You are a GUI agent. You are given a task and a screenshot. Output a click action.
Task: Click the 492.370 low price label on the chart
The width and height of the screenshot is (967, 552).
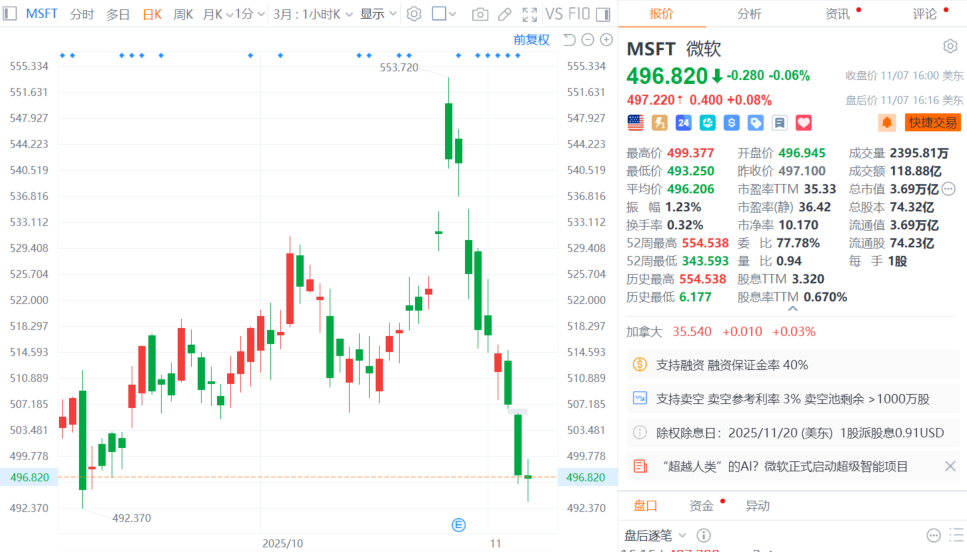(131, 517)
